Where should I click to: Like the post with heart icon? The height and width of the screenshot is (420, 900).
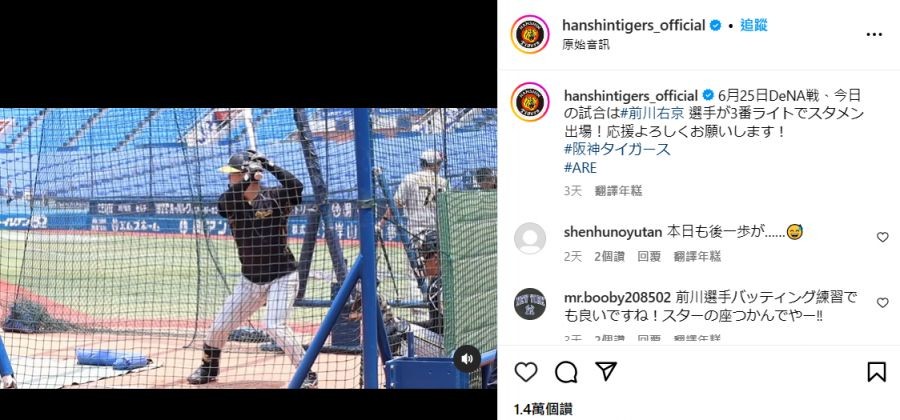pos(525,372)
